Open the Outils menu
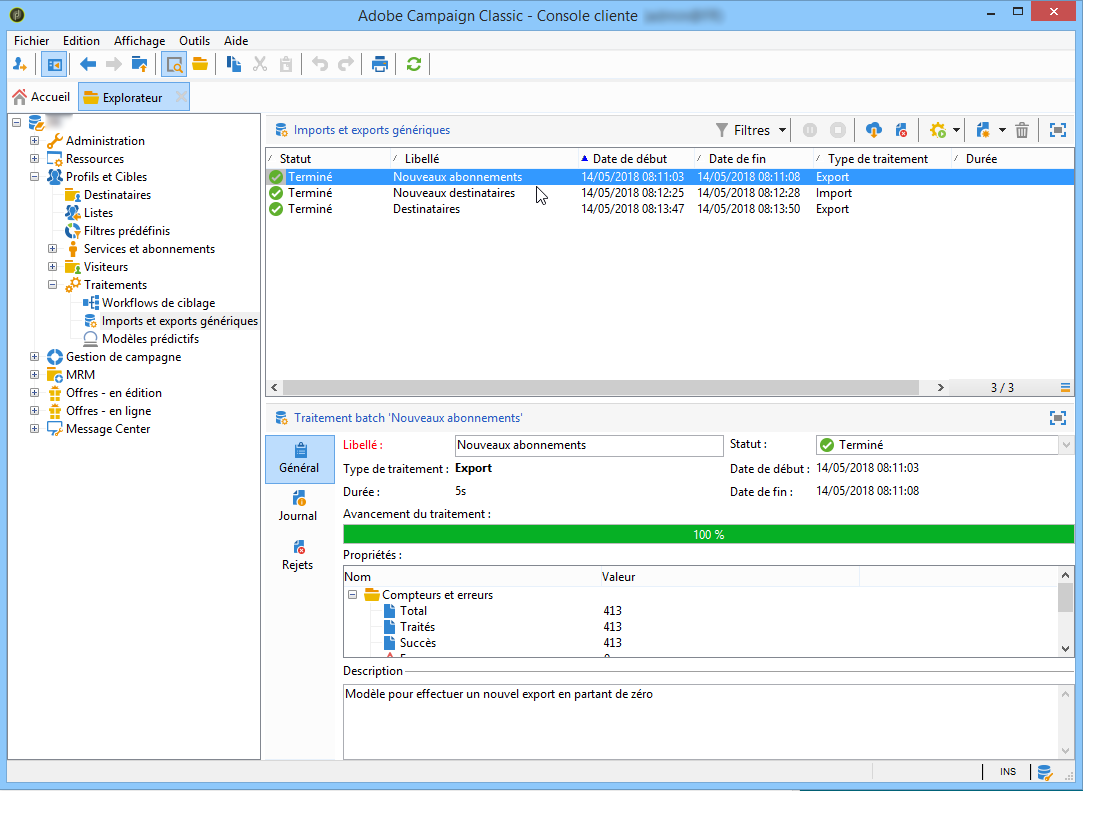 point(194,40)
